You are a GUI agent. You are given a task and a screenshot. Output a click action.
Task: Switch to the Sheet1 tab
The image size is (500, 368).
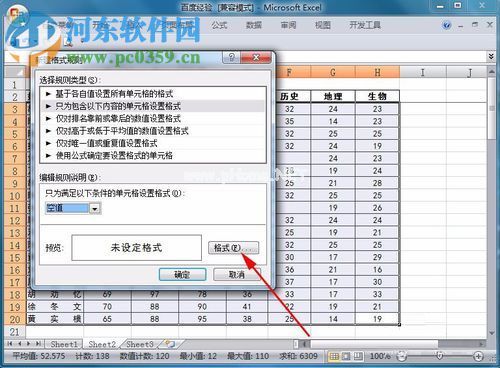pyautogui.click(x=64, y=344)
